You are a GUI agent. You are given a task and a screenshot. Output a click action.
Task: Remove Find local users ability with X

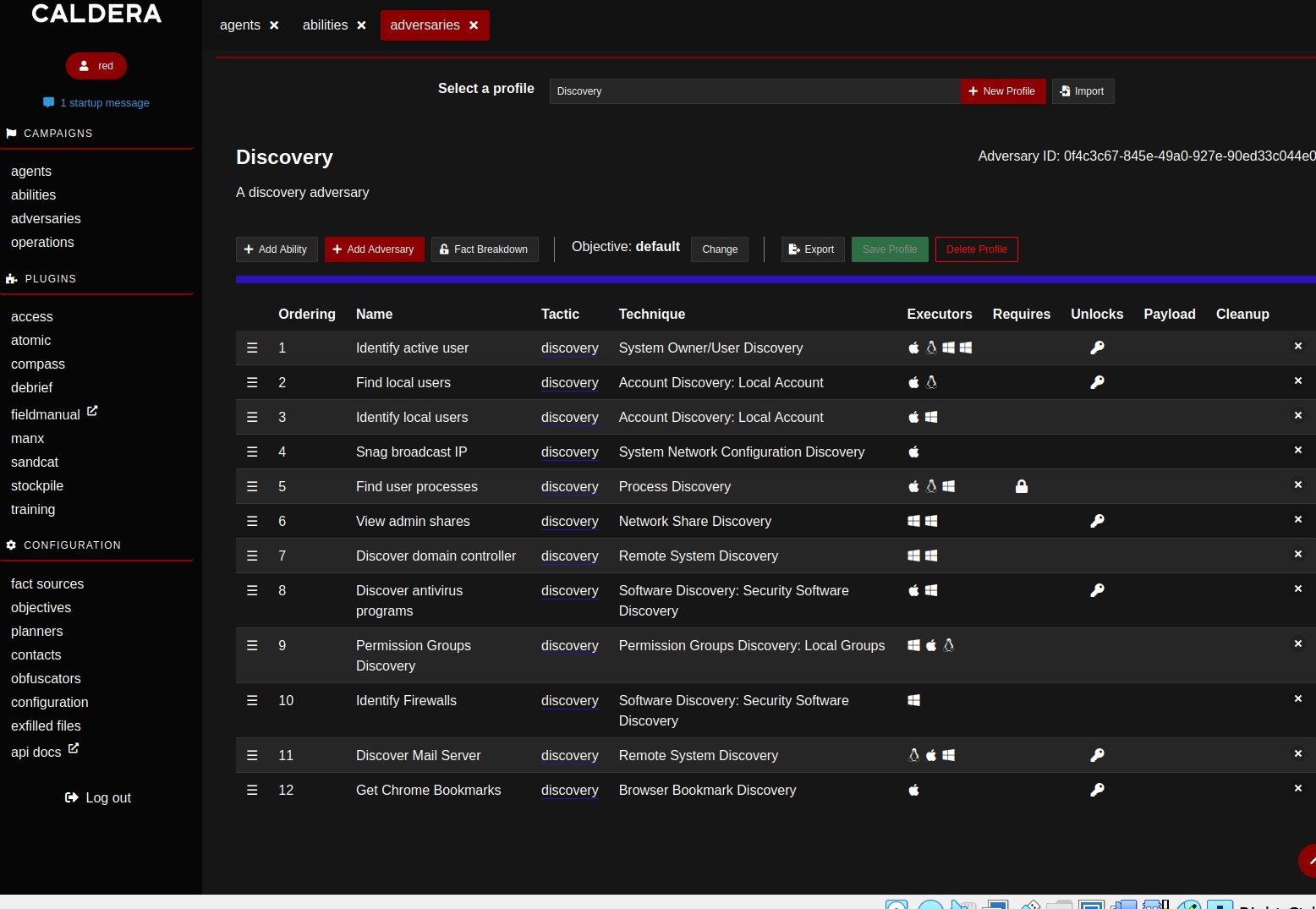(x=1298, y=381)
